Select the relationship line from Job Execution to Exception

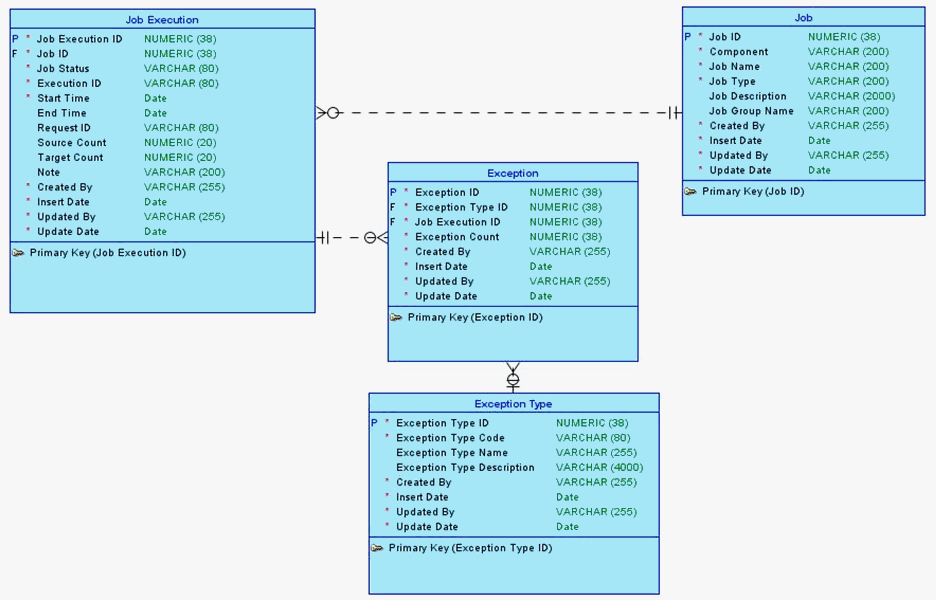coord(352,238)
